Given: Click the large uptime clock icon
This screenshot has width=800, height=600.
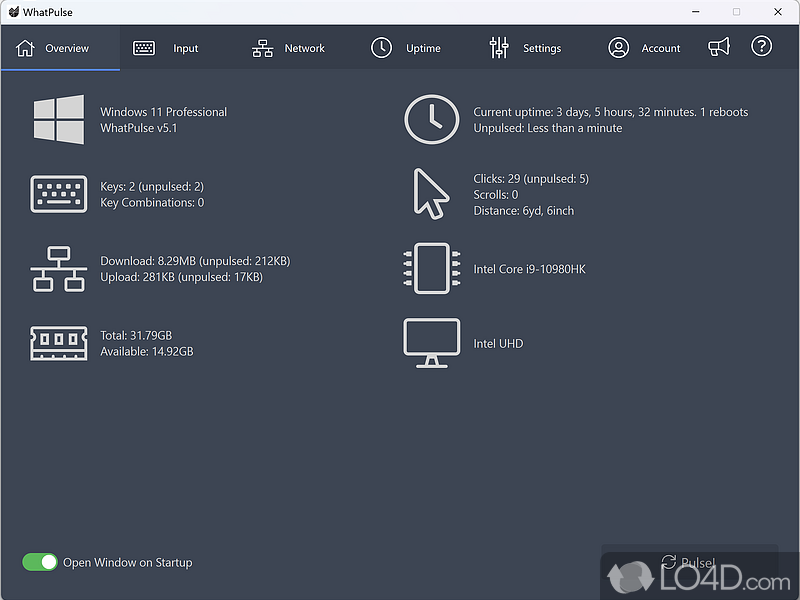Looking at the screenshot, I should [x=432, y=119].
